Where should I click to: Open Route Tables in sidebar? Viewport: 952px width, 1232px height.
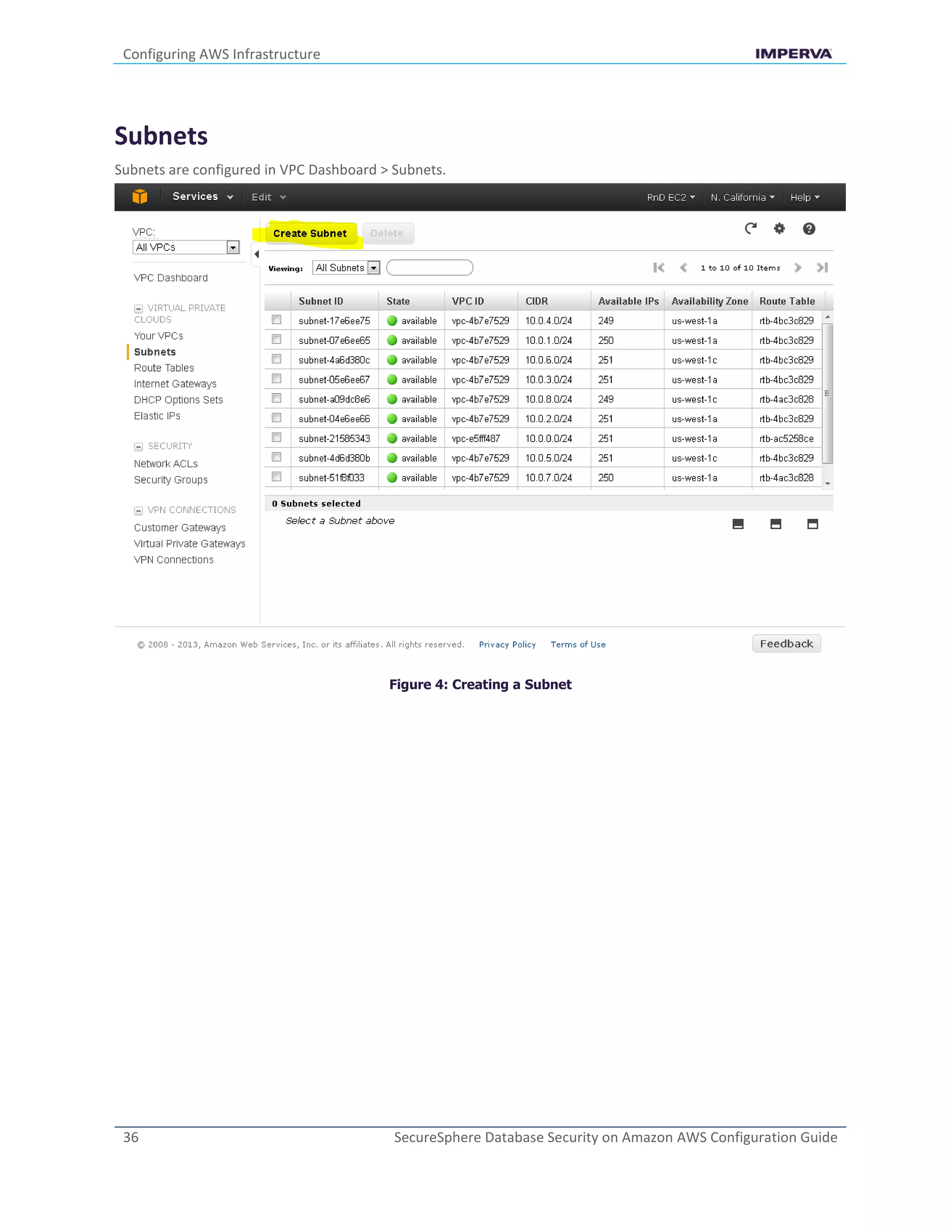(x=164, y=368)
